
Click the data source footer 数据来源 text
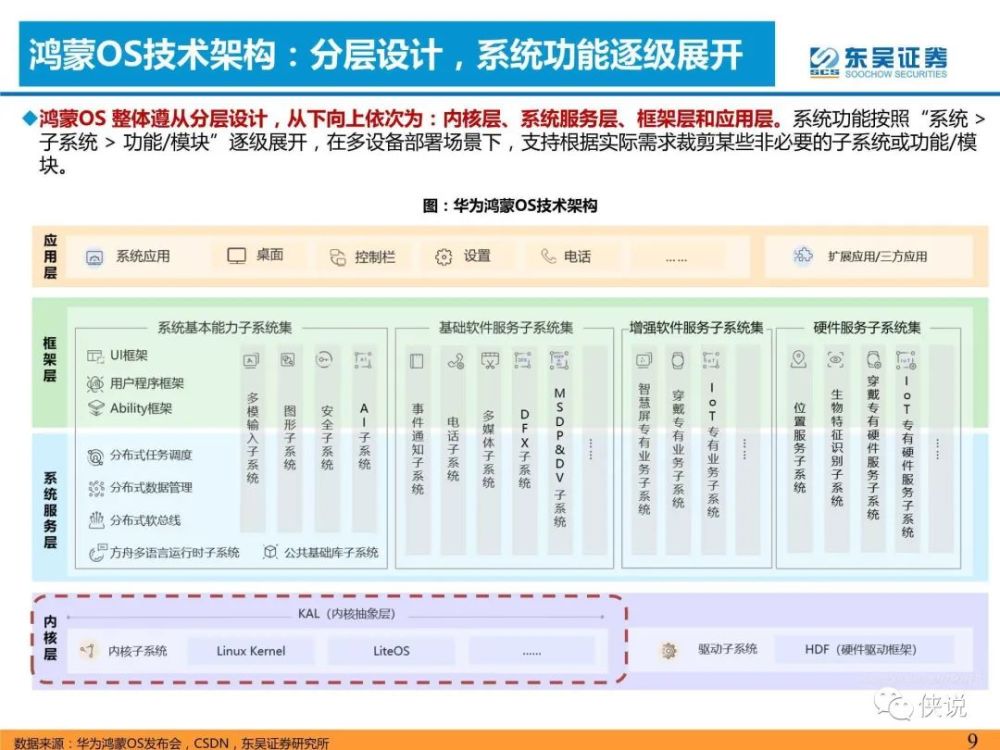pyautogui.click(x=171, y=742)
